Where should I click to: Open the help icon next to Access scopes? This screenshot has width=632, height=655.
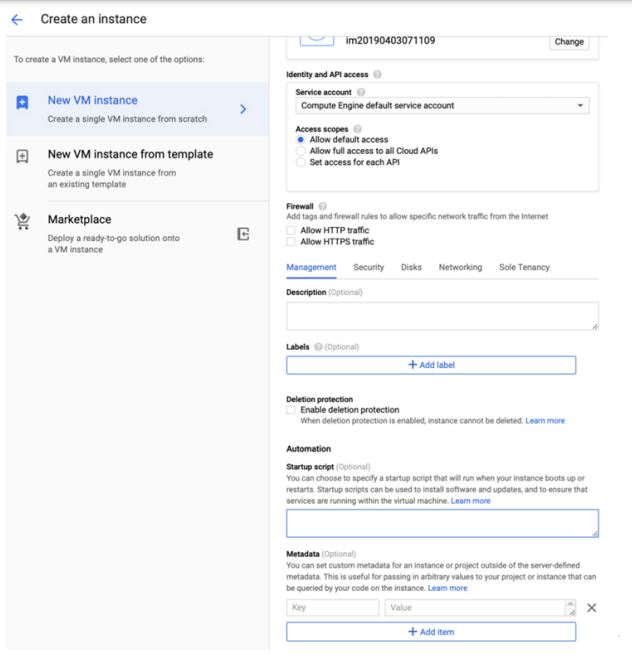point(357,130)
